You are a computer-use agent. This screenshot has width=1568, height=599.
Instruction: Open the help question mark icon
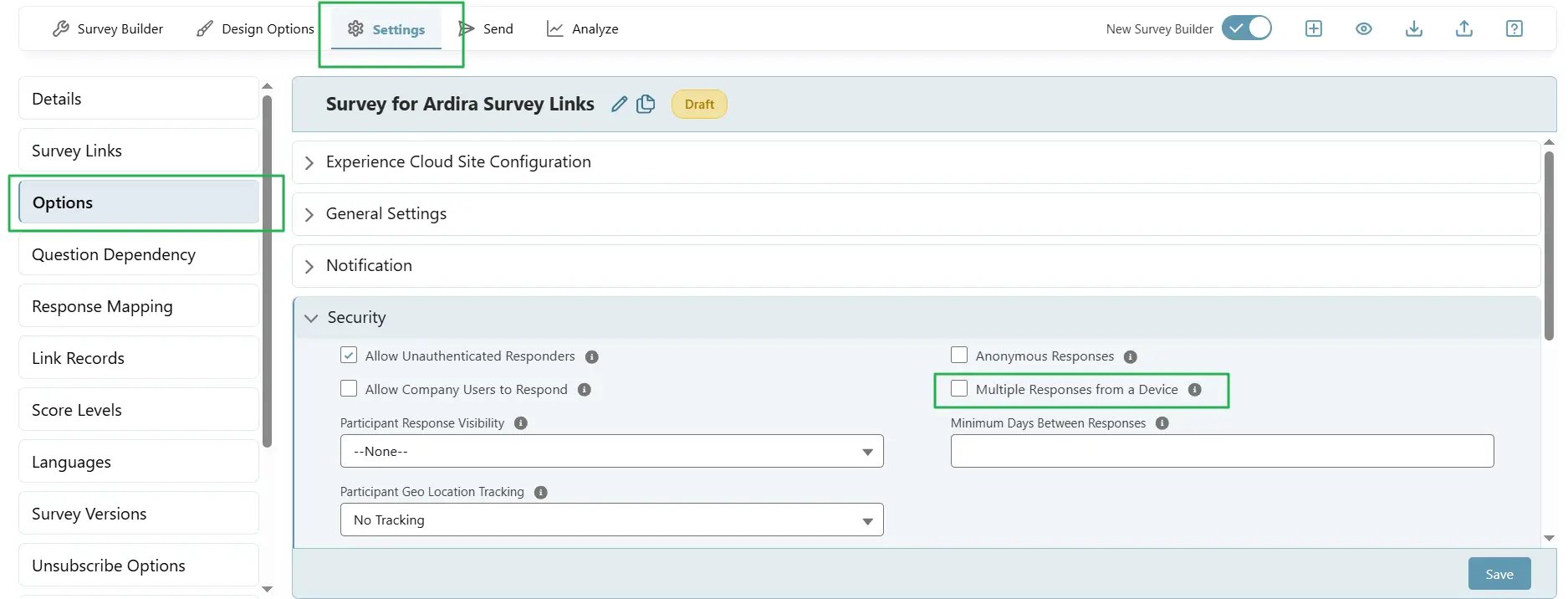click(x=1514, y=28)
